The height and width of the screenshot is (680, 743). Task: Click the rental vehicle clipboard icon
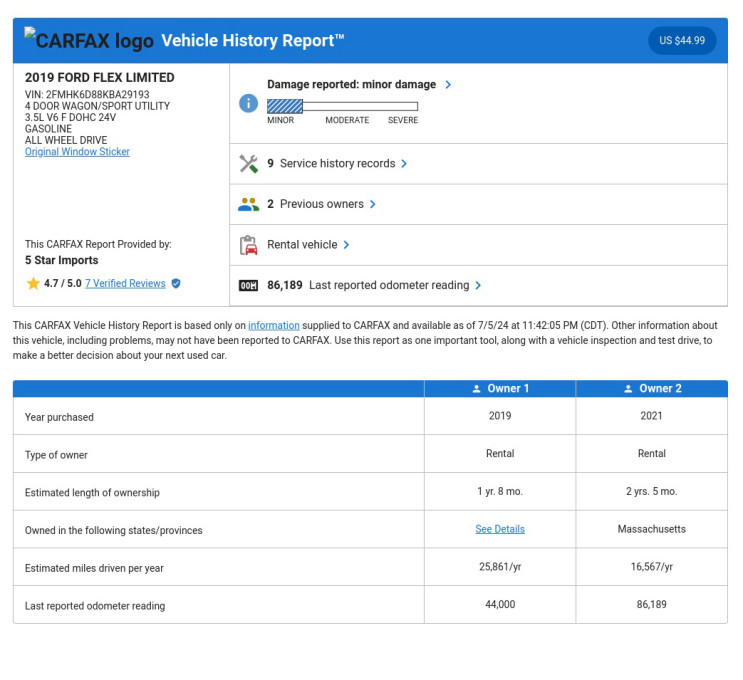click(248, 245)
